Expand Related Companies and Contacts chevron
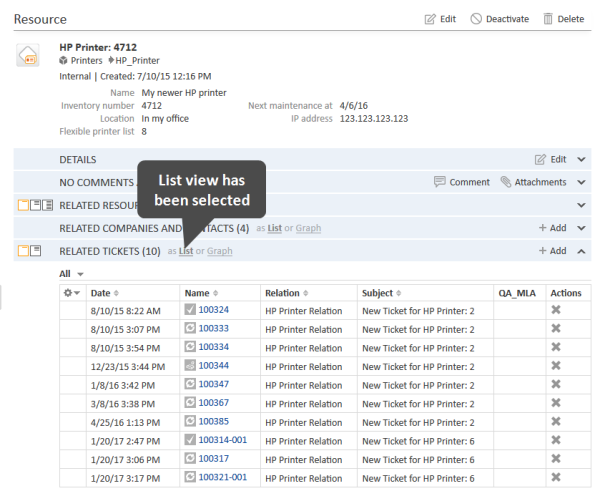600x496 pixels. pos(581,228)
